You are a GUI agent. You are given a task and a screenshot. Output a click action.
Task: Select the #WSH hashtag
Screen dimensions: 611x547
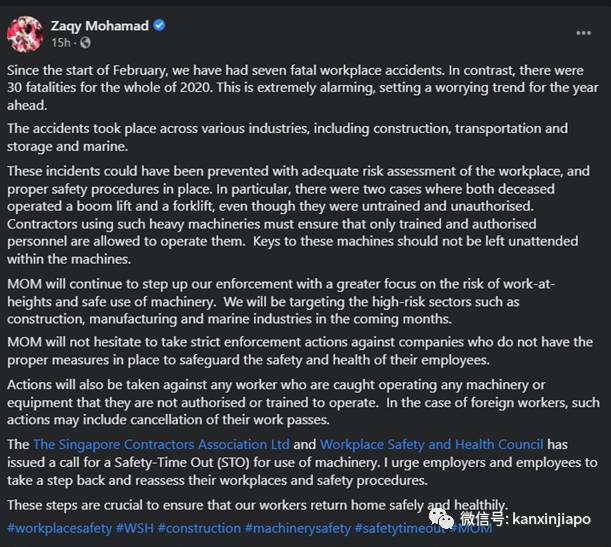[x=136, y=528]
